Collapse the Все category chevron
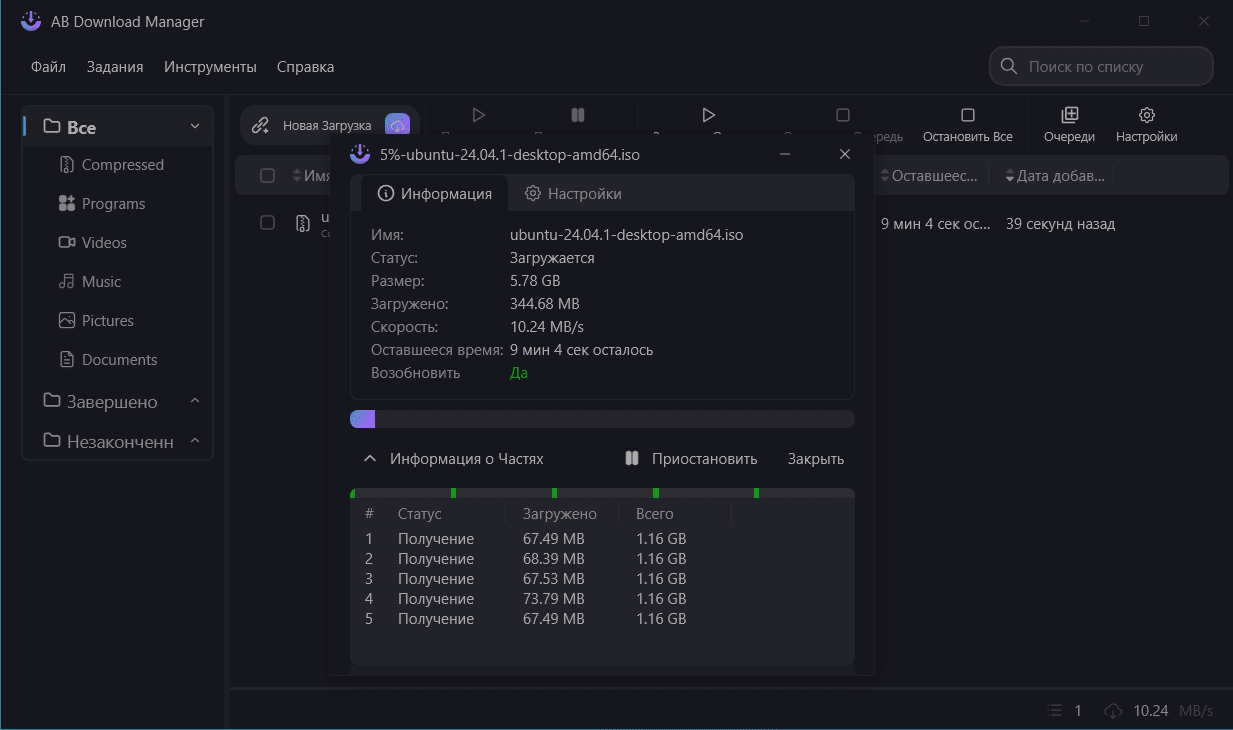This screenshot has width=1233, height=730. [195, 126]
